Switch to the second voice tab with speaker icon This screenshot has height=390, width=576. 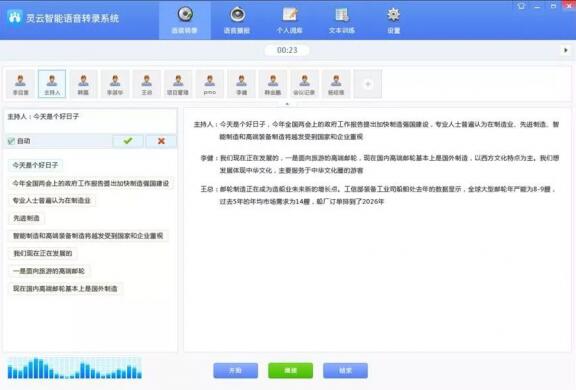tap(237, 21)
